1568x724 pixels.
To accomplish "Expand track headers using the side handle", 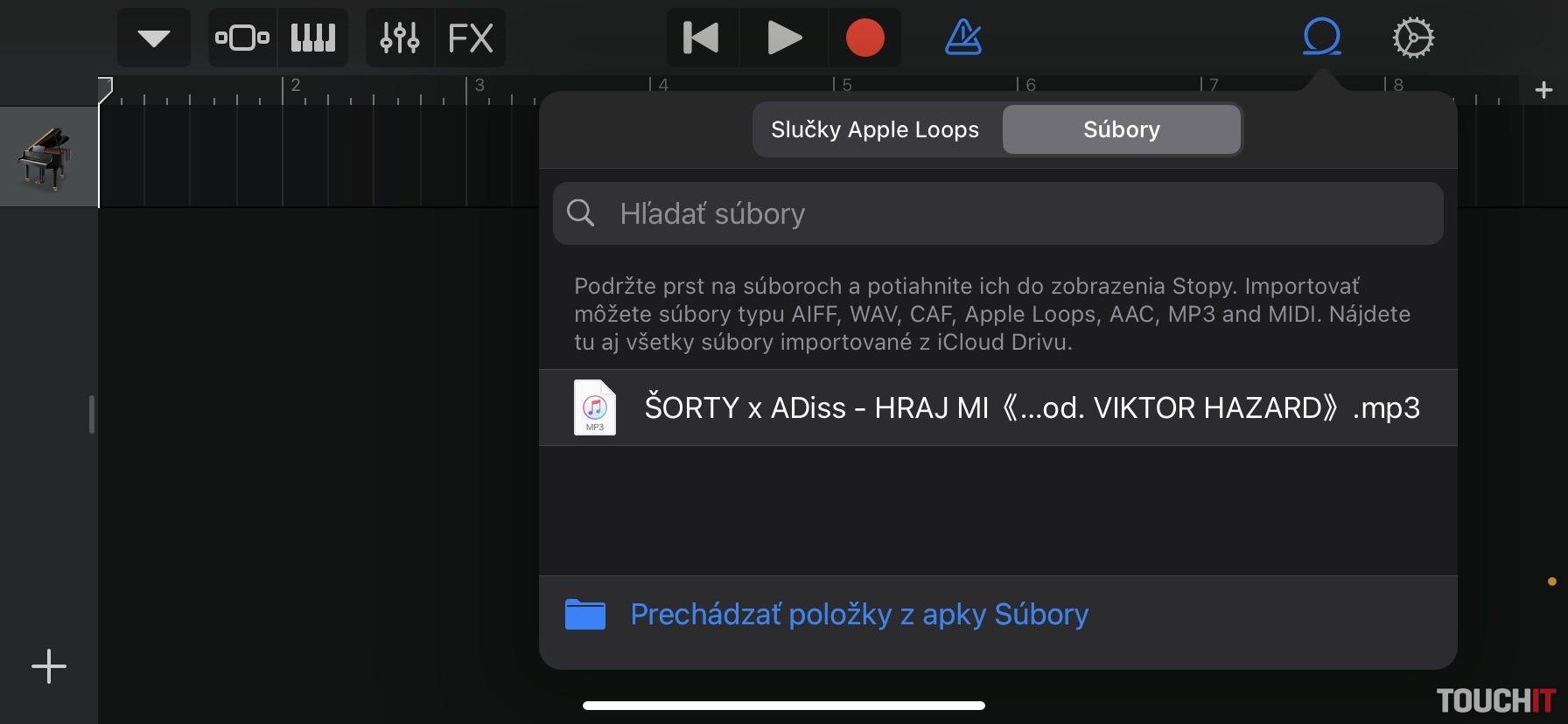I will point(92,414).
